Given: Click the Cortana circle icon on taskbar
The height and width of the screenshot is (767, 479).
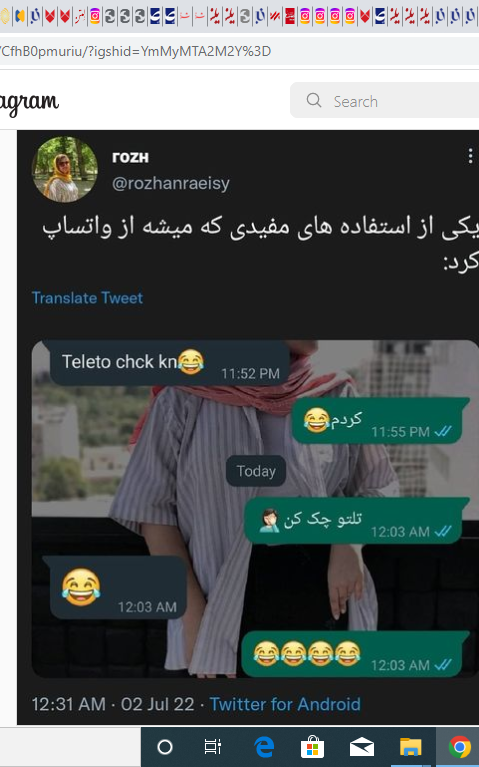Looking at the screenshot, I should click(x=165, y=747).
